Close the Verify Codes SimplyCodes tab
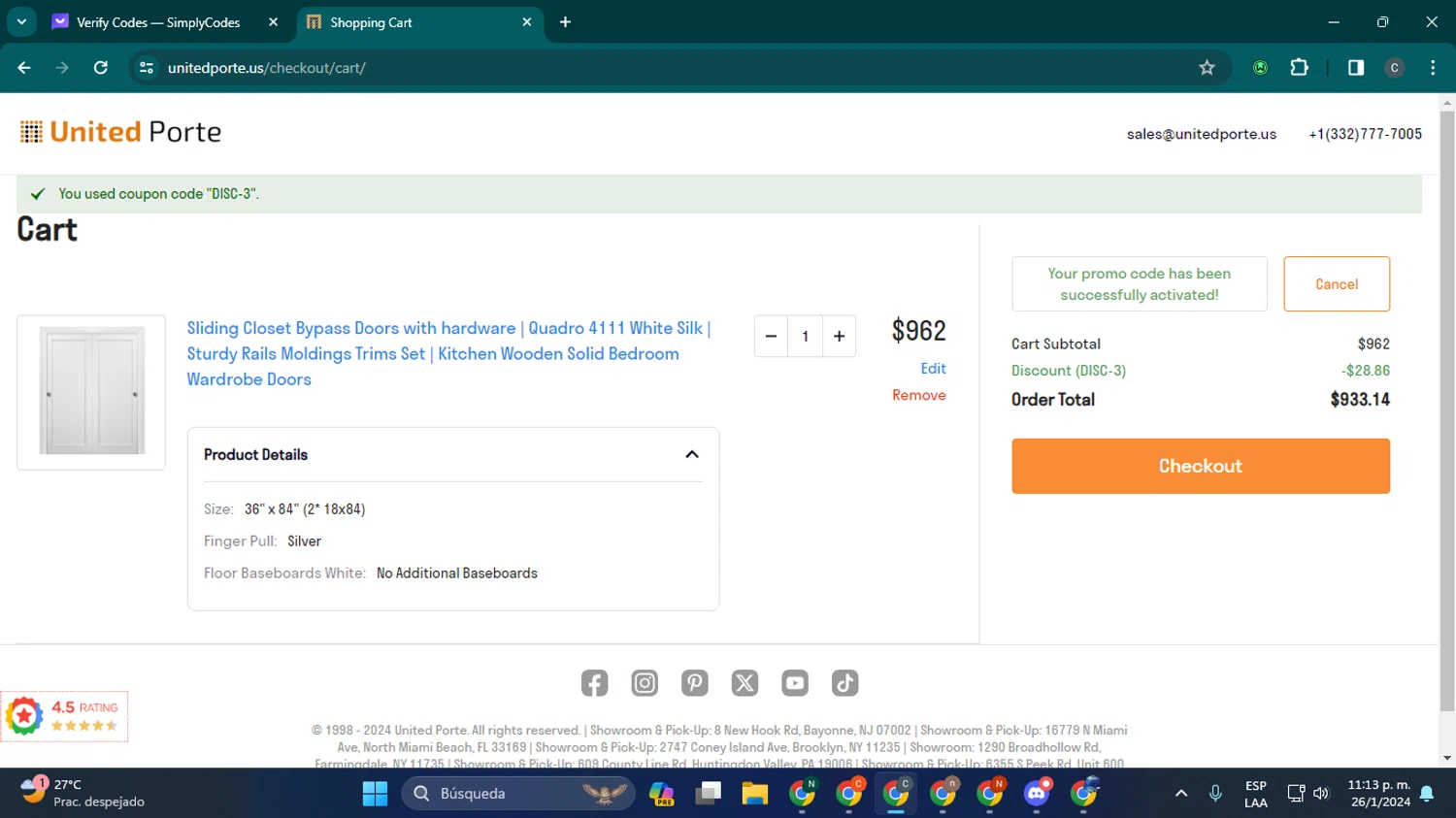 tap(274, 22)
